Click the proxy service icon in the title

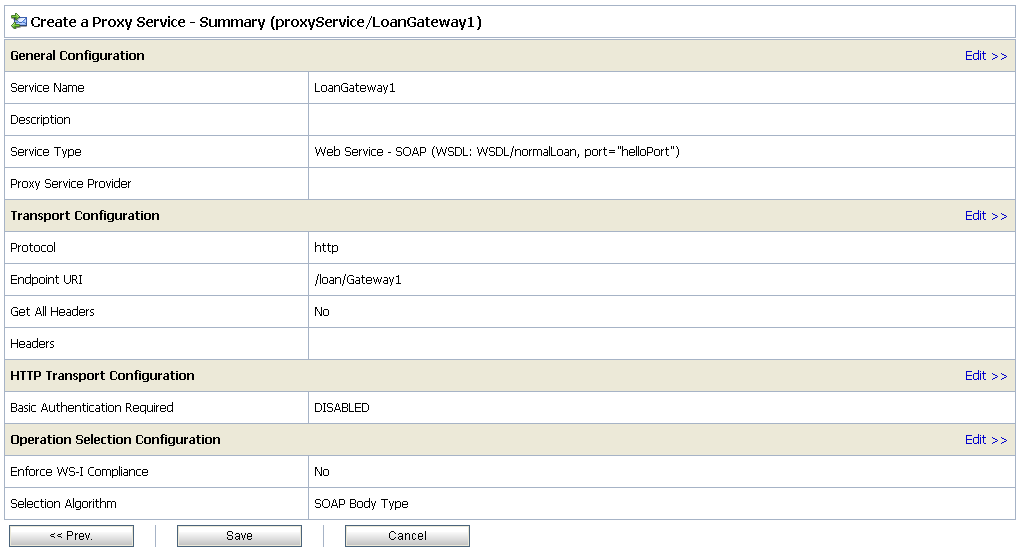pos(19,21)
